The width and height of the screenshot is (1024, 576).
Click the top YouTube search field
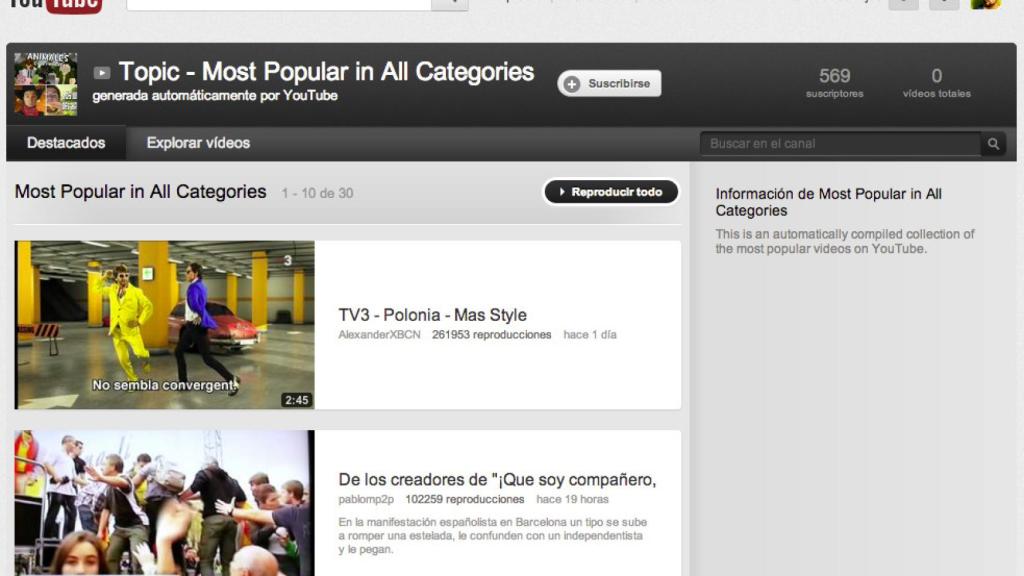pos(279,4)
